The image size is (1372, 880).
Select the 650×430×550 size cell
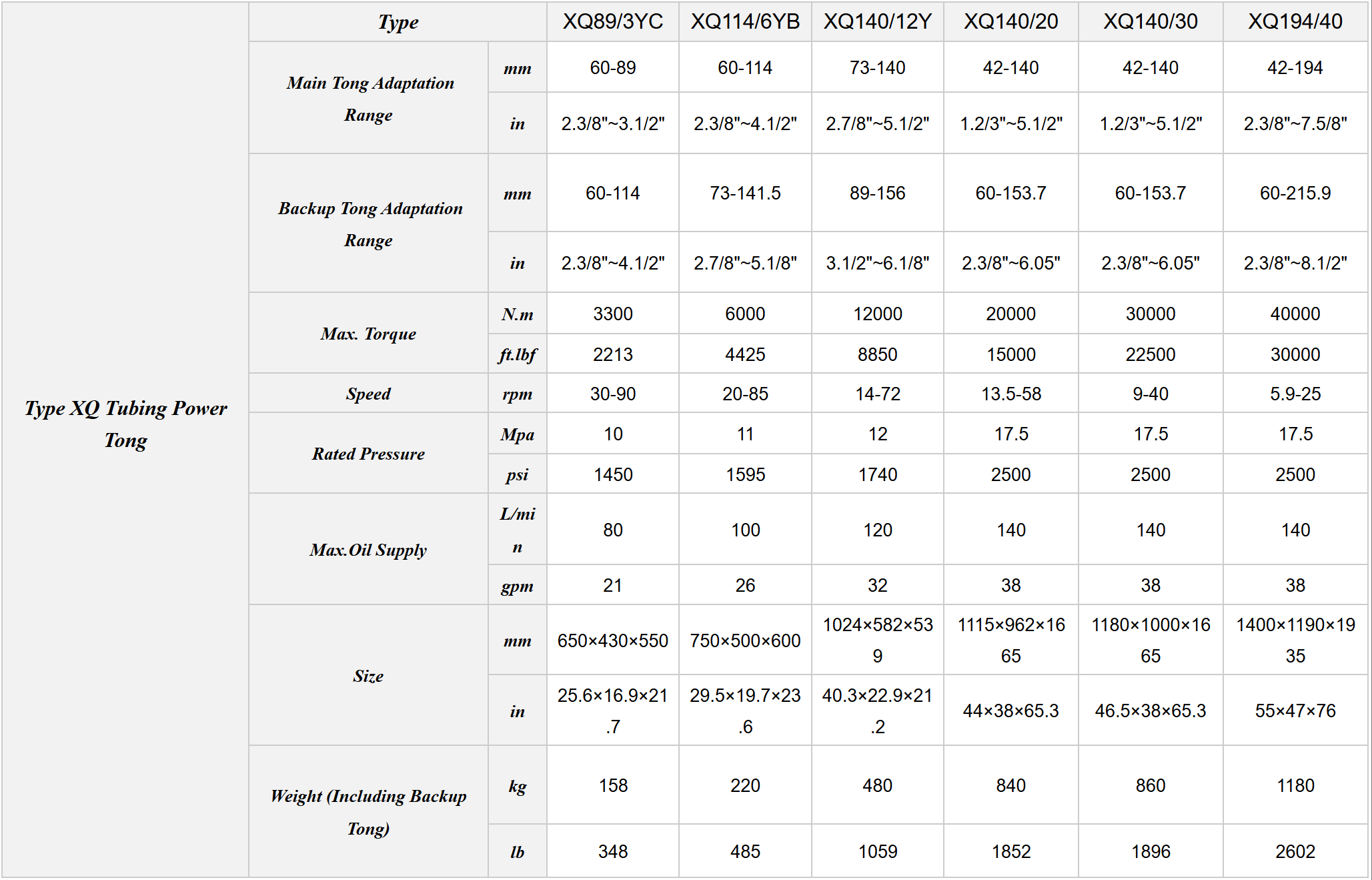tap(612, 640)
